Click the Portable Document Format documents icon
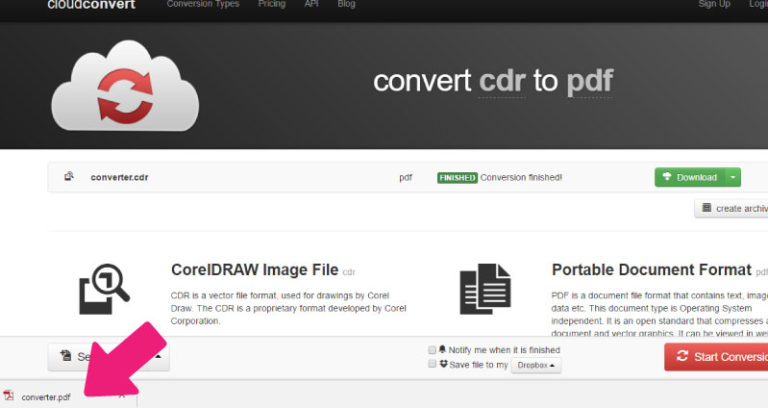The height and width of the screenshot is (408, 768). click(x=484, y=290)
